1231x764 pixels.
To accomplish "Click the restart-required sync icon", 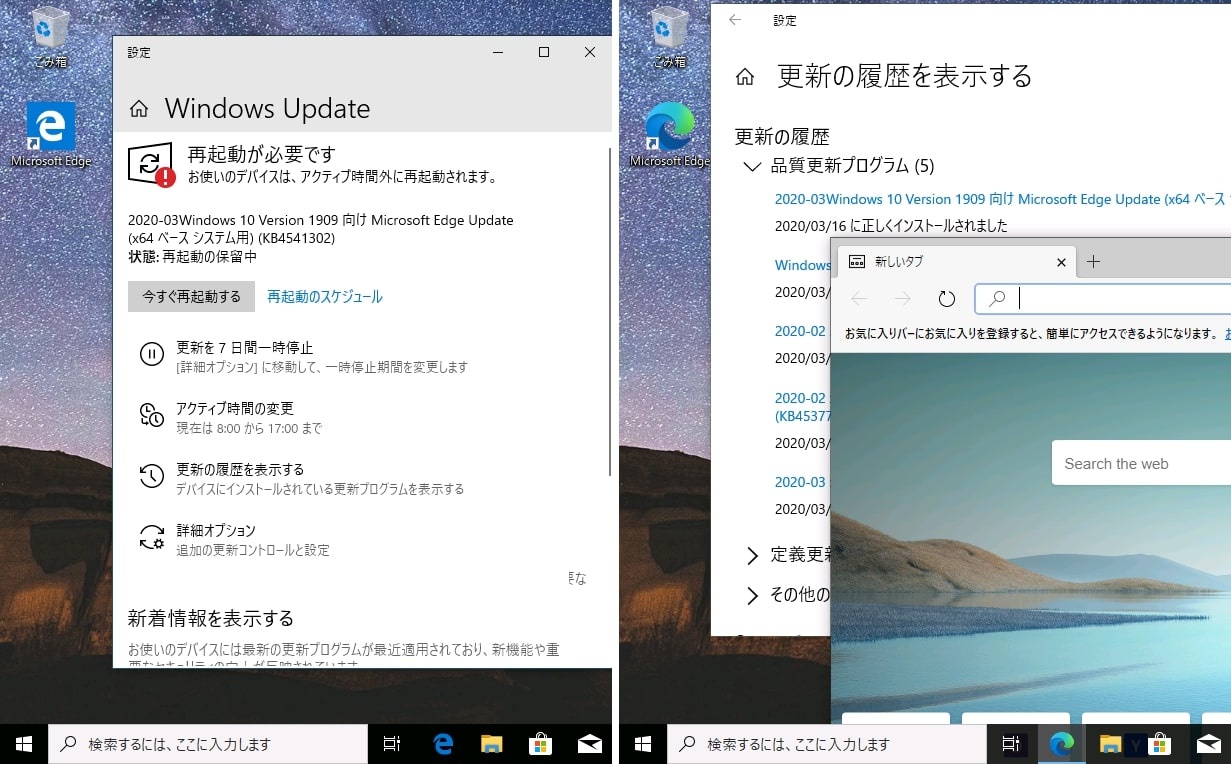I will [x=151, y=164].
